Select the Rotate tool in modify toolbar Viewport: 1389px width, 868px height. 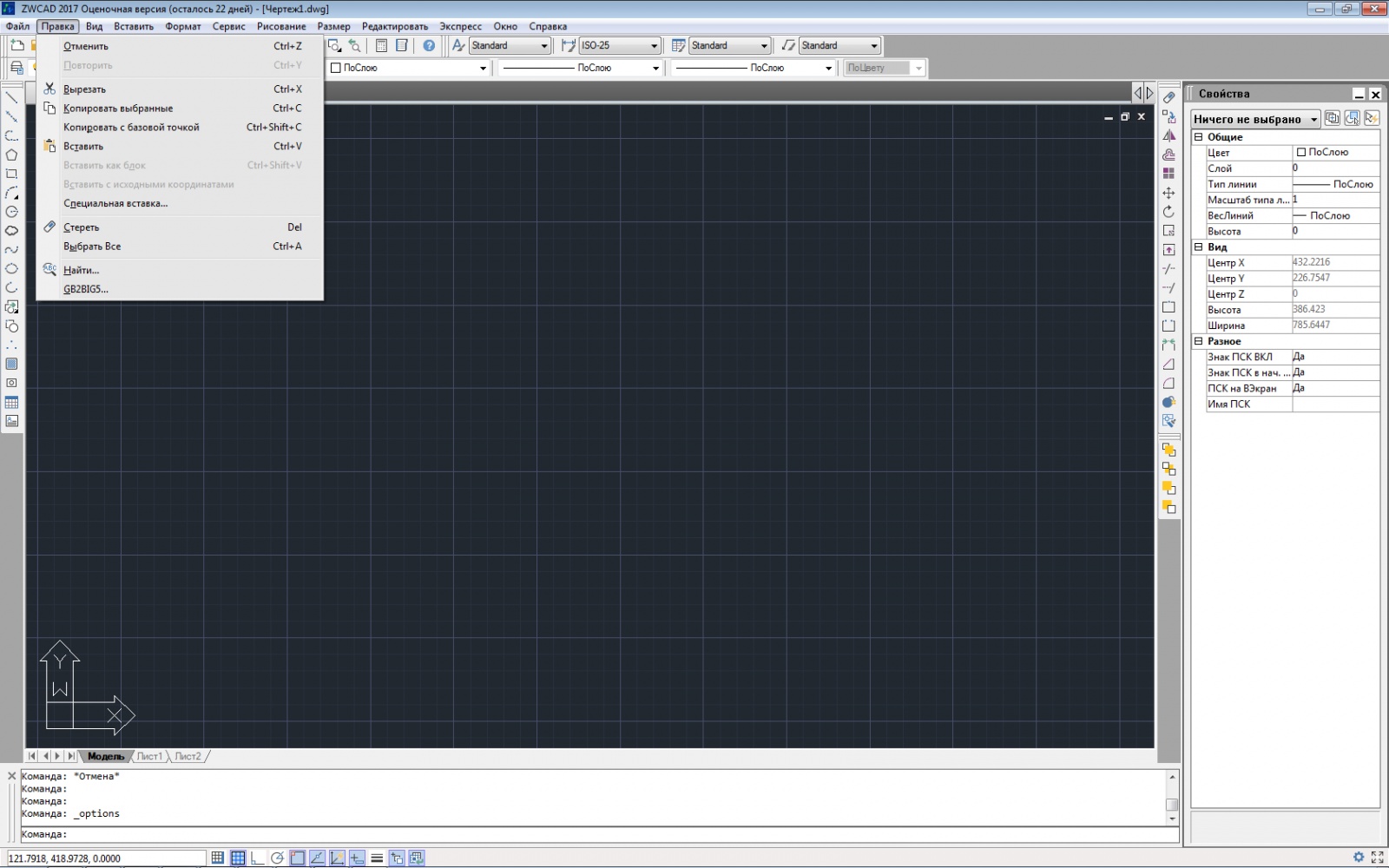click(x=1168, y=212)
